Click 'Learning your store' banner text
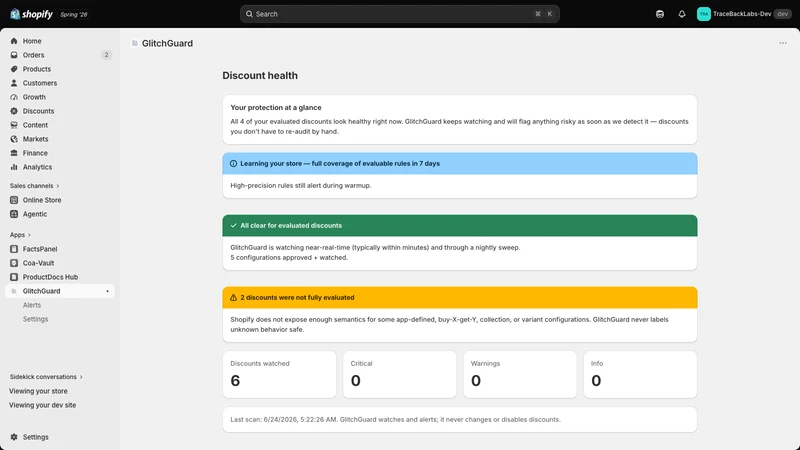The image size is (800, 450). tap(340, 164)
